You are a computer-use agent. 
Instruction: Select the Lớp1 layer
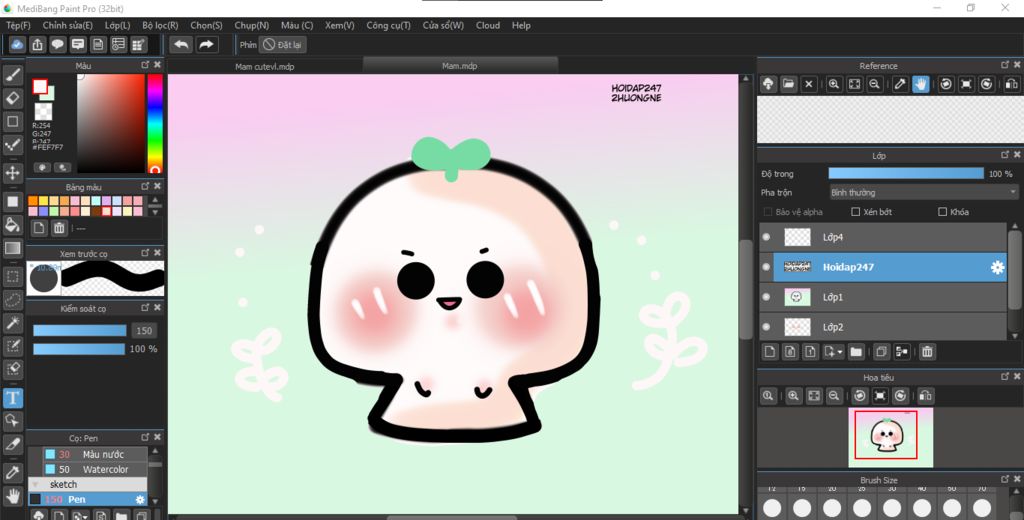pos(883,297)
